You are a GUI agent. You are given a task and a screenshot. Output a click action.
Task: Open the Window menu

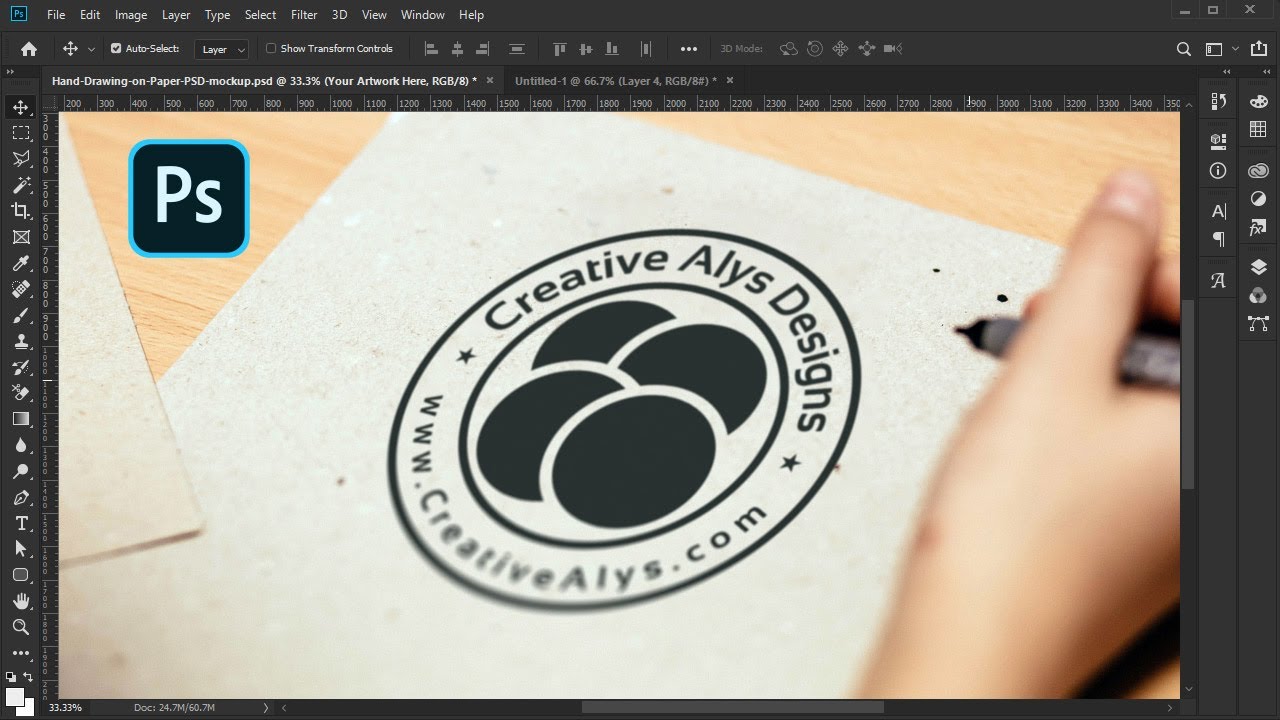click(422, 15)
